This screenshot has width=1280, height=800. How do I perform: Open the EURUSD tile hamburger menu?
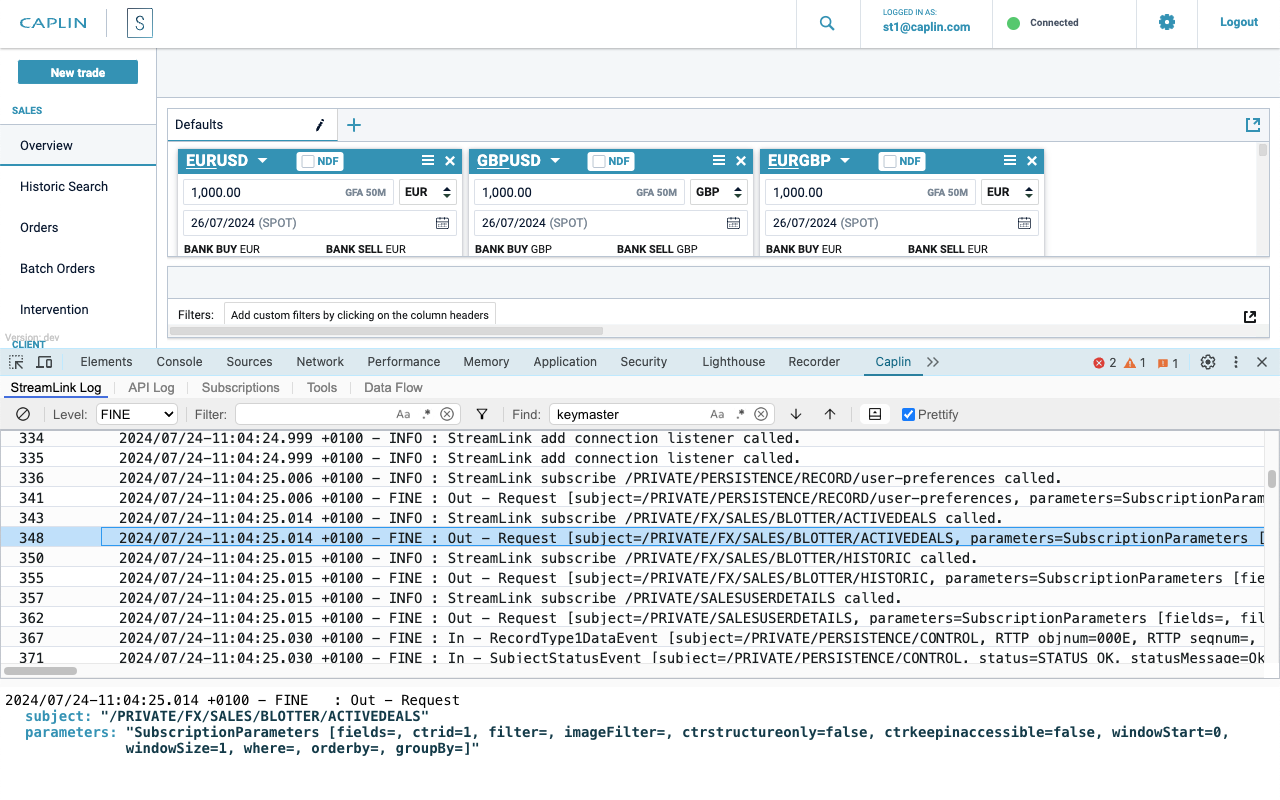pyautogui.click(x=428, y=161)
